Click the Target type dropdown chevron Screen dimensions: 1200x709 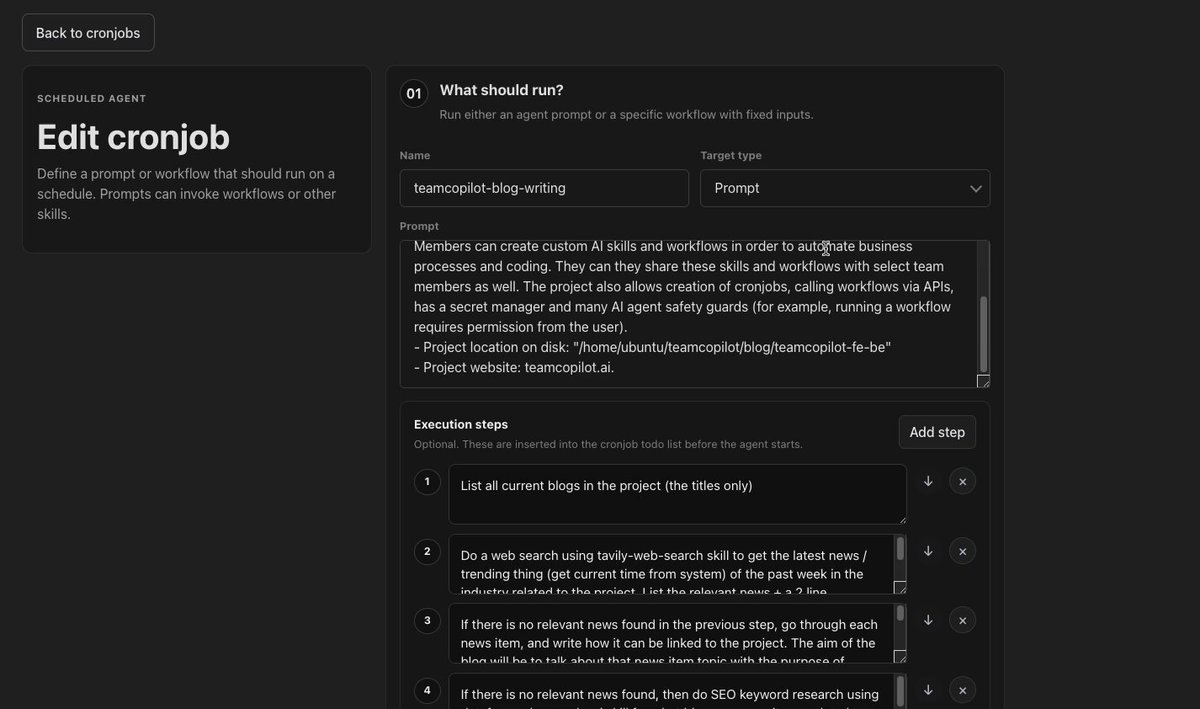tap(976, 188)
